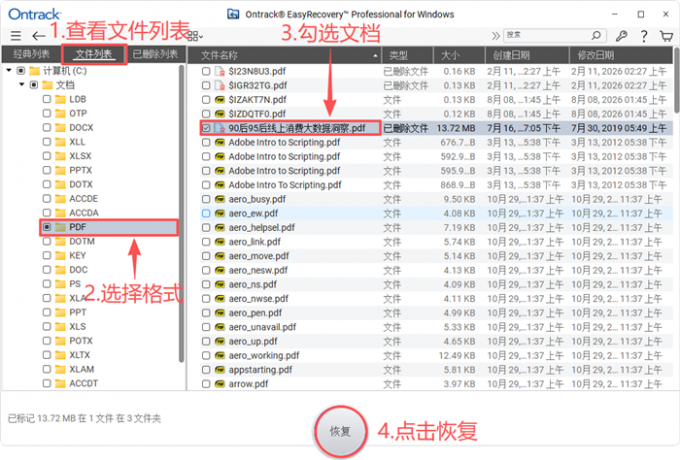Click size cell 13.72 MB
Screen dimensions: 680x460
(455, 128)
